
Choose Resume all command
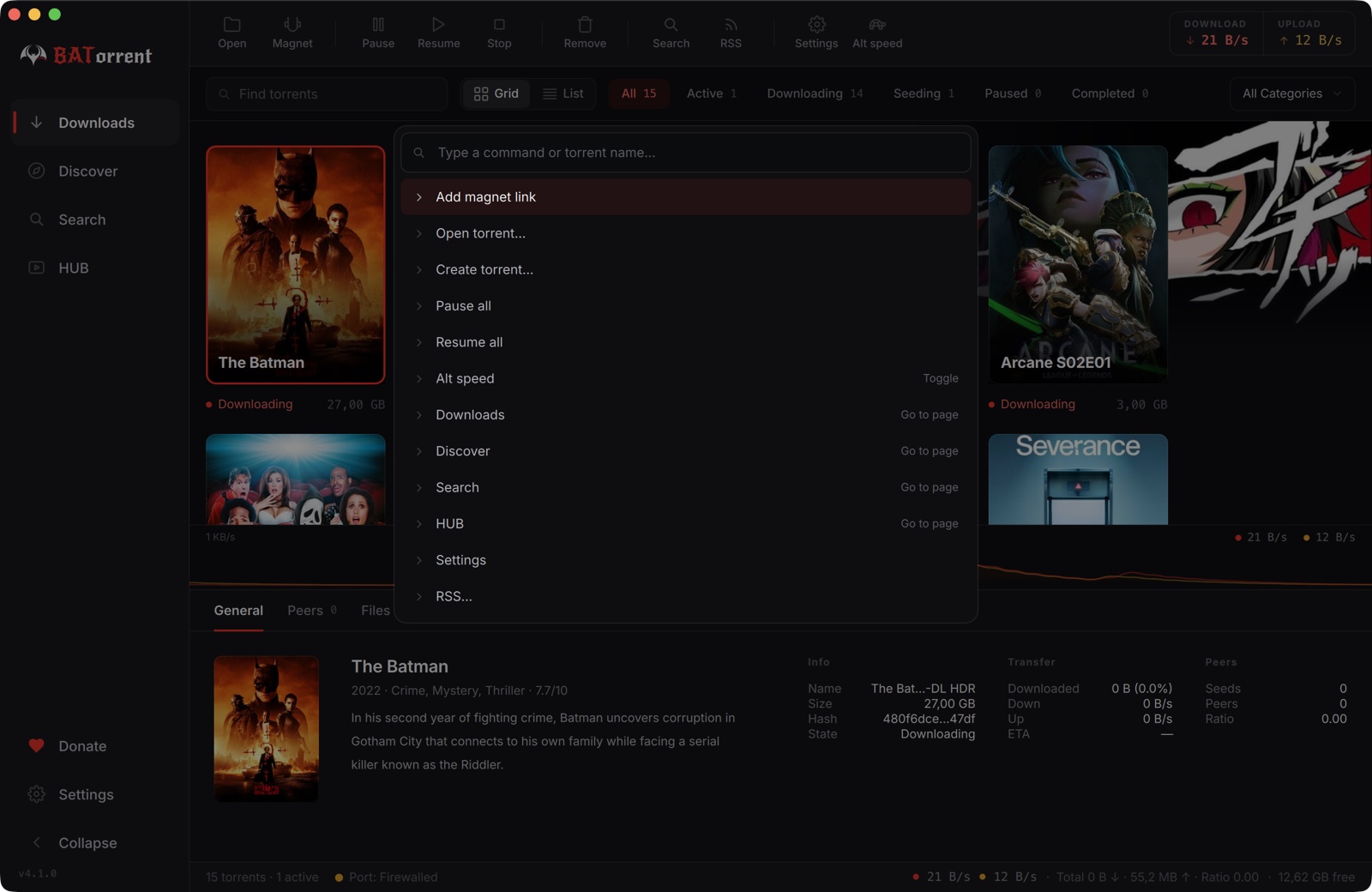tap(686, 342)
